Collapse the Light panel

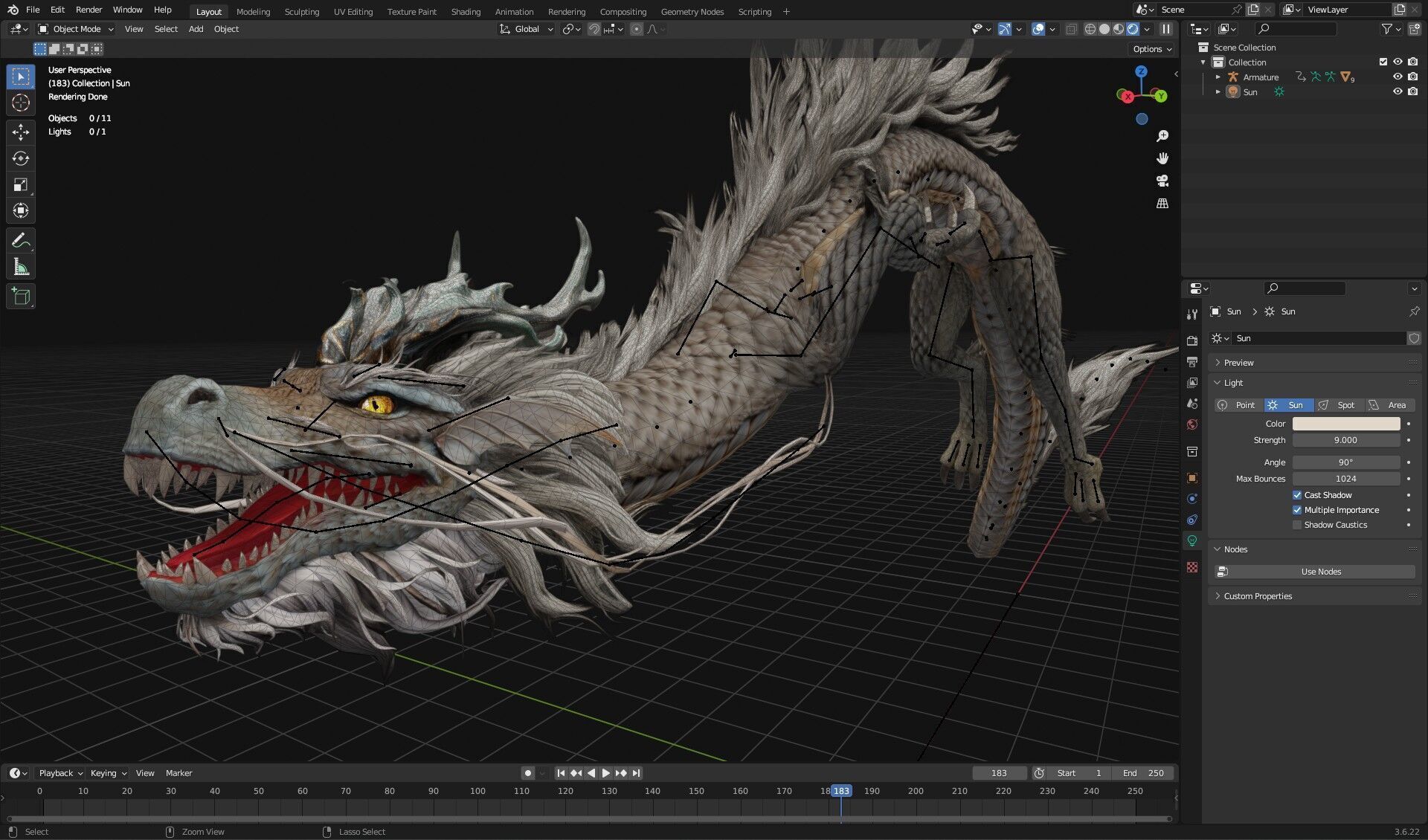pyautogui.click(x=1233, y=383)
